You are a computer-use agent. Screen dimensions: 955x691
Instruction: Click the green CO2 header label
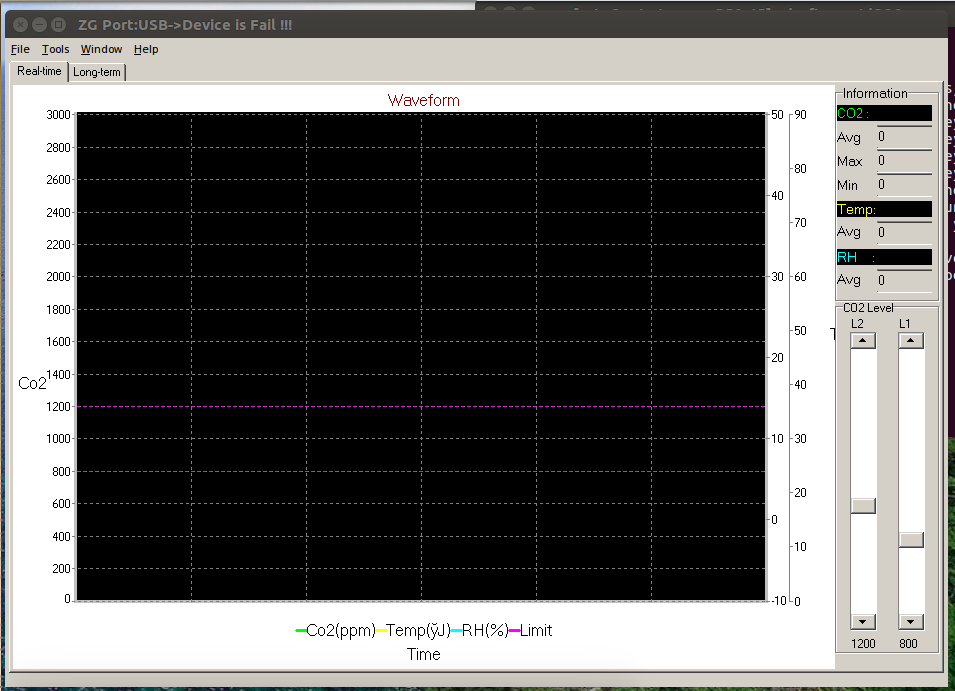coord(884,113)
